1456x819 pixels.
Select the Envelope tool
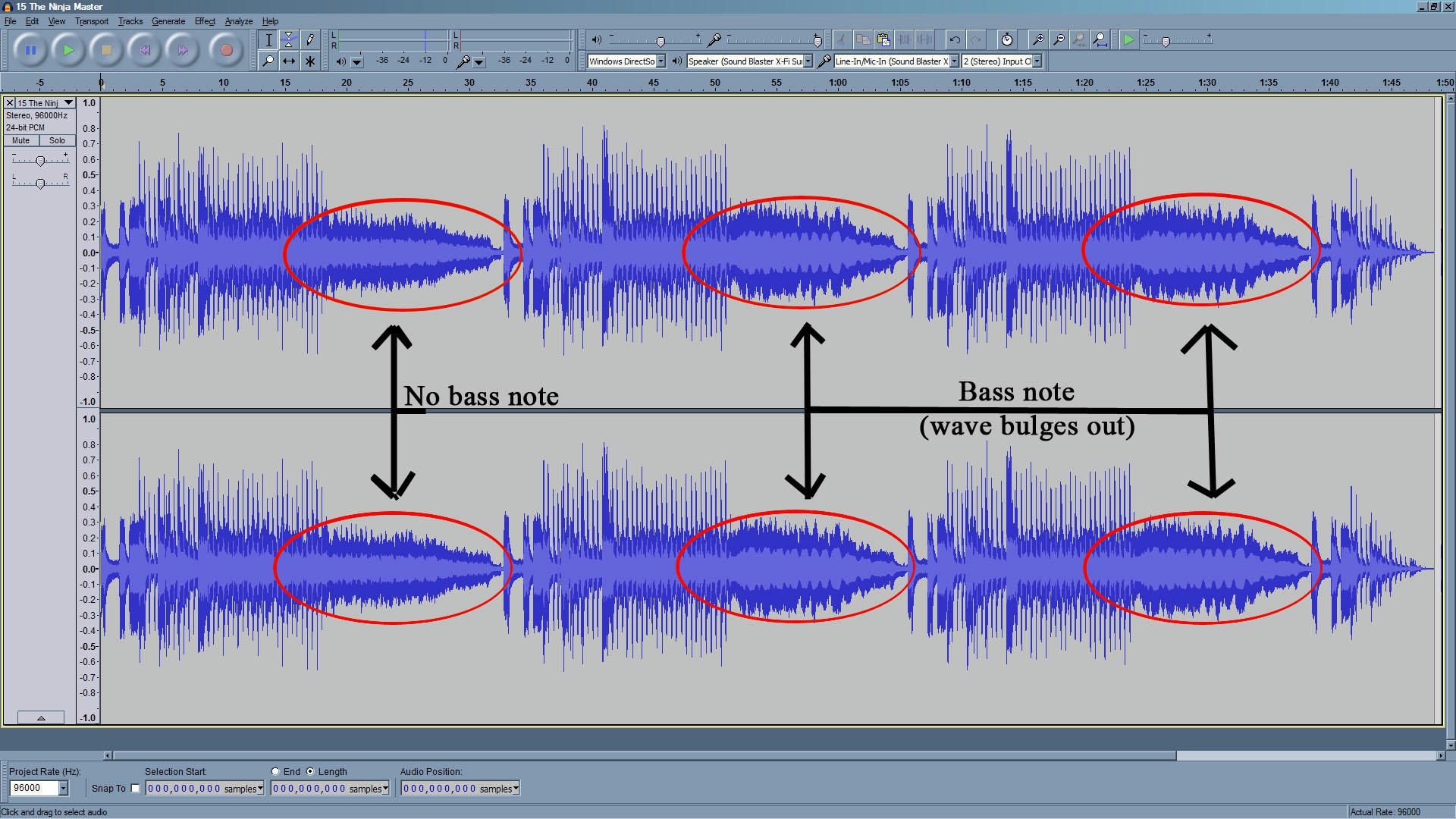289,39
